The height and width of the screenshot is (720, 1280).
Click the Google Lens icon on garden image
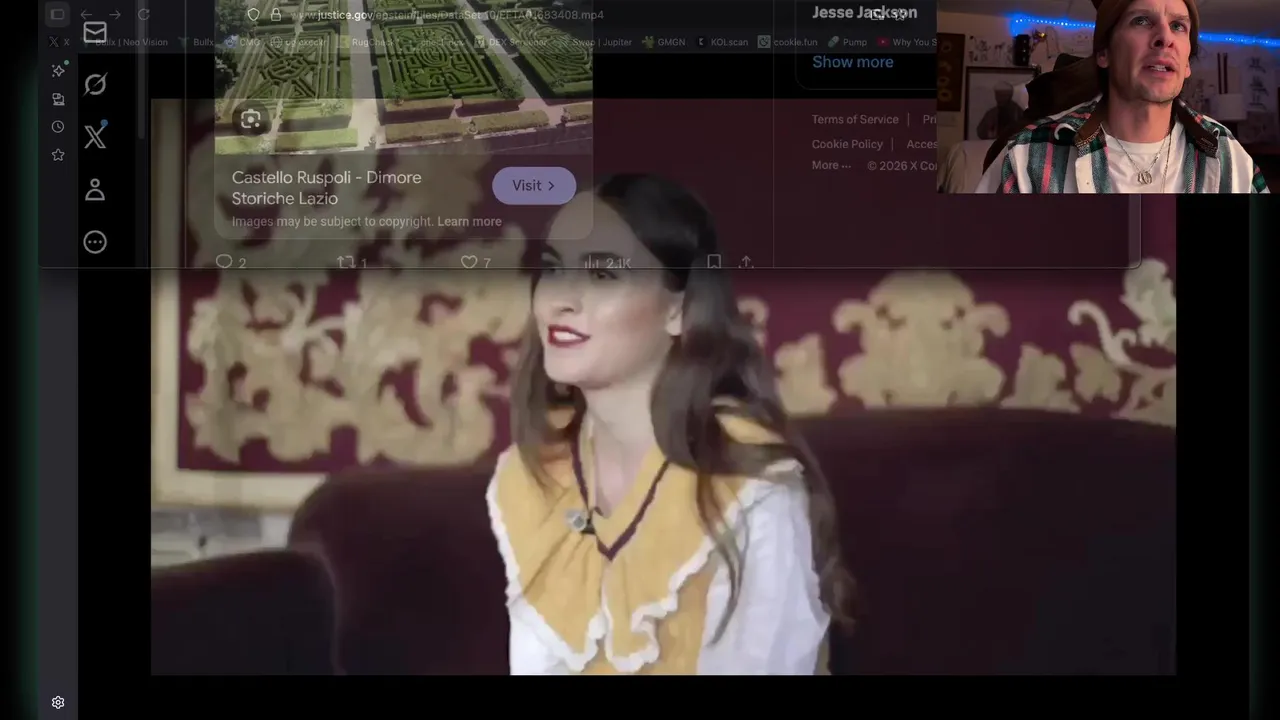250,120
